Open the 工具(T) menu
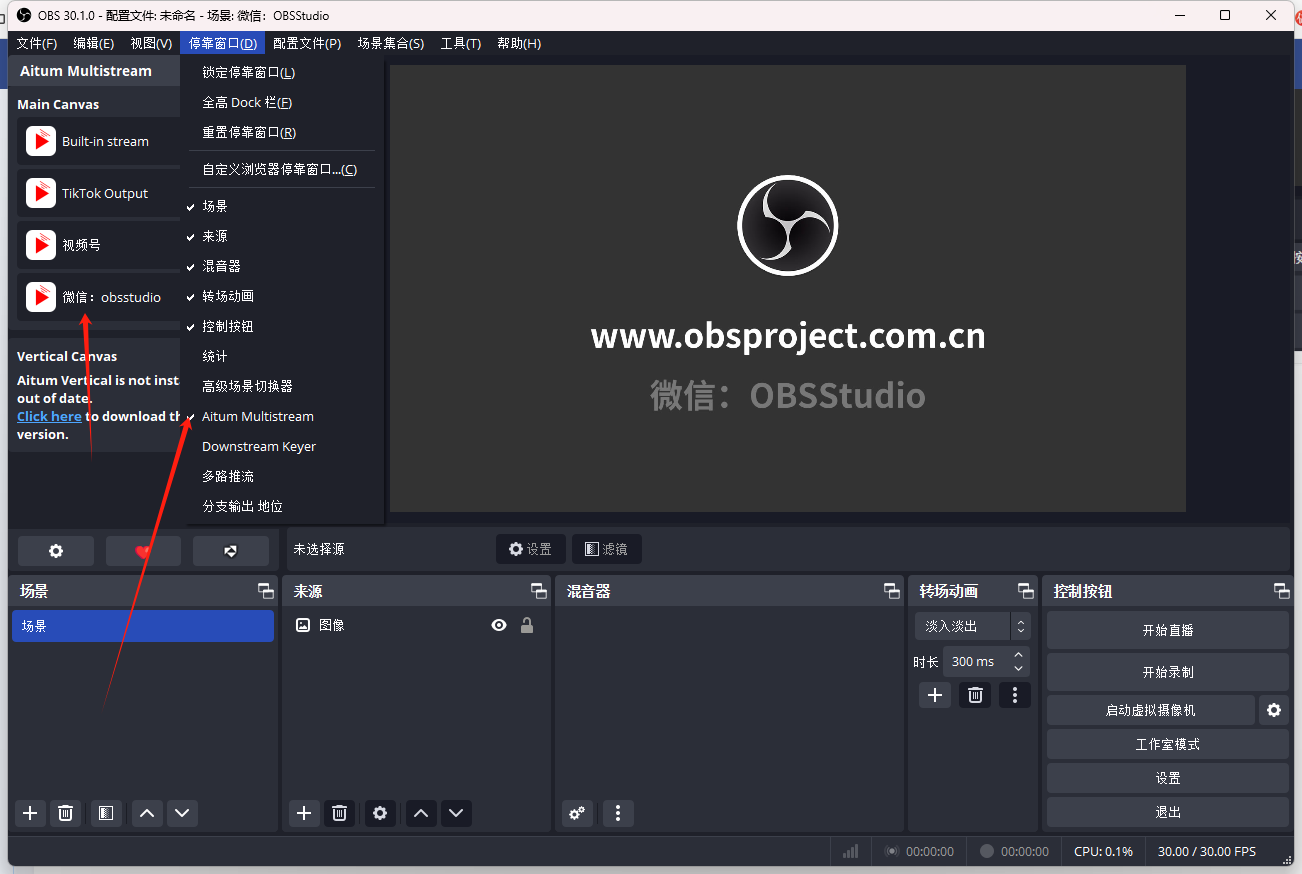This screenshot has height=874, width=1302. [461, 43]
